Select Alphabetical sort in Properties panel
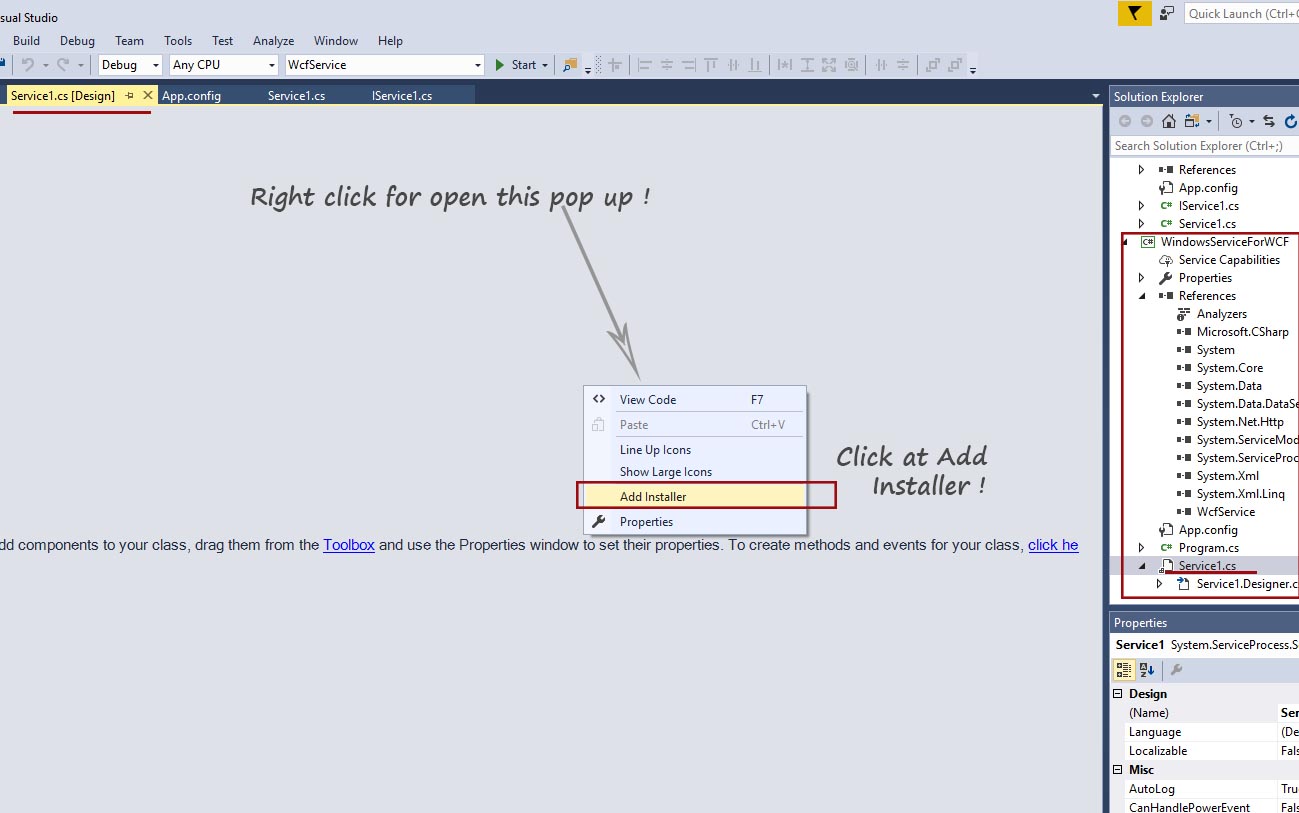1299x813 pixels. (1147, 670)
